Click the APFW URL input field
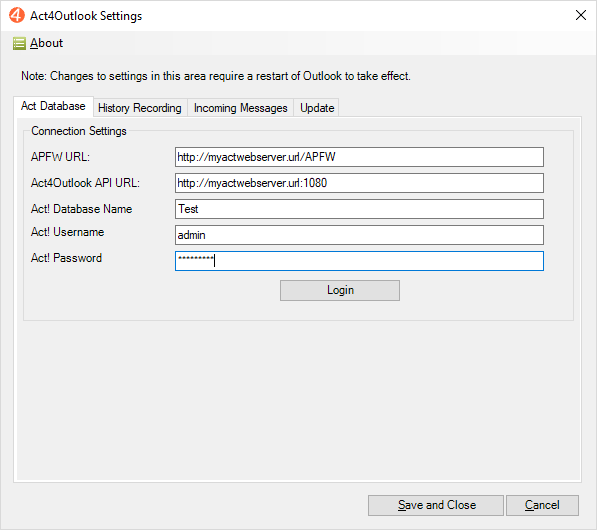The width and height of the screenshot is (597, 530). tap(359, 157)
